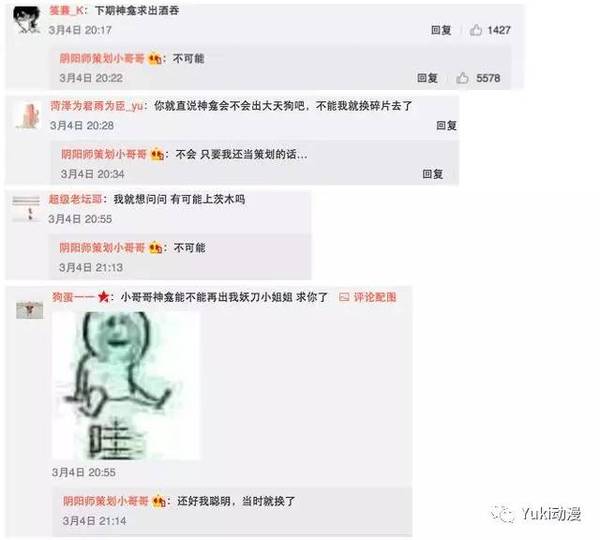Reply to the 20:34 策划 response
The width and height of the screenshot is (600, 540).
432,174
